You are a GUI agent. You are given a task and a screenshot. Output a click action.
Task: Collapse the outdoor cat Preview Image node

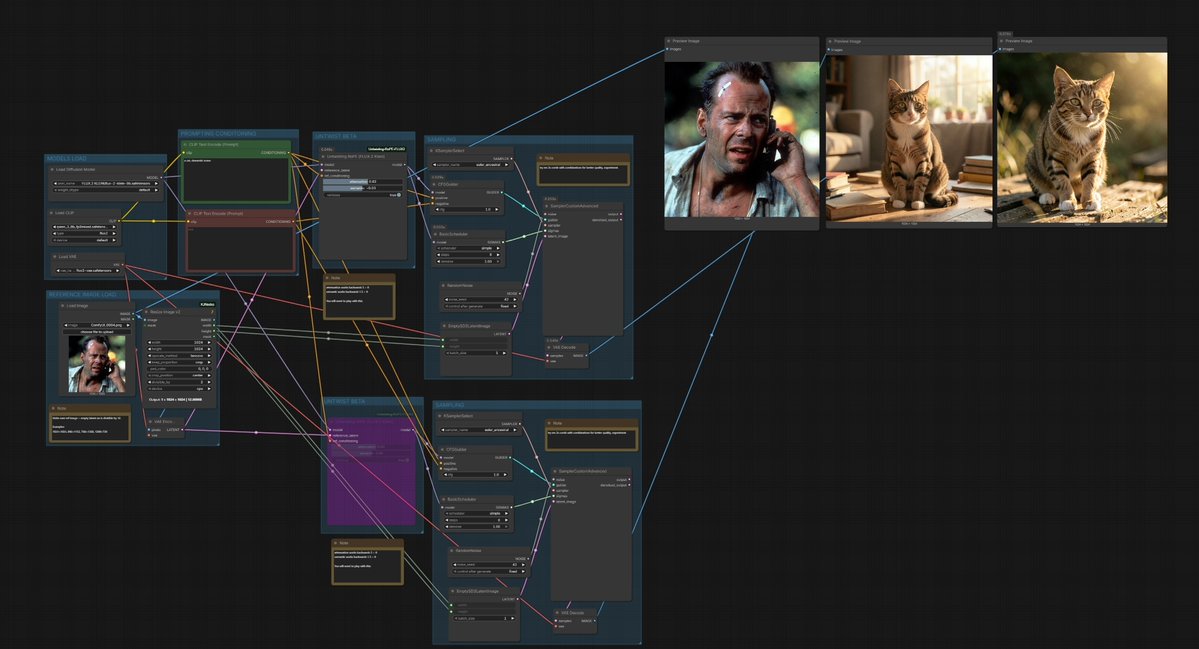(x=1002, y=41)
